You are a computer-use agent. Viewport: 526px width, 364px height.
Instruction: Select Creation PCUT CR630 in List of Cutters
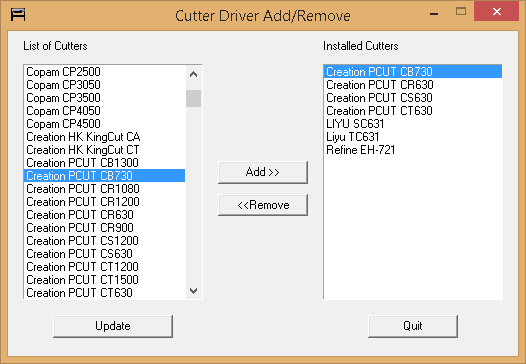coord(104,215)
